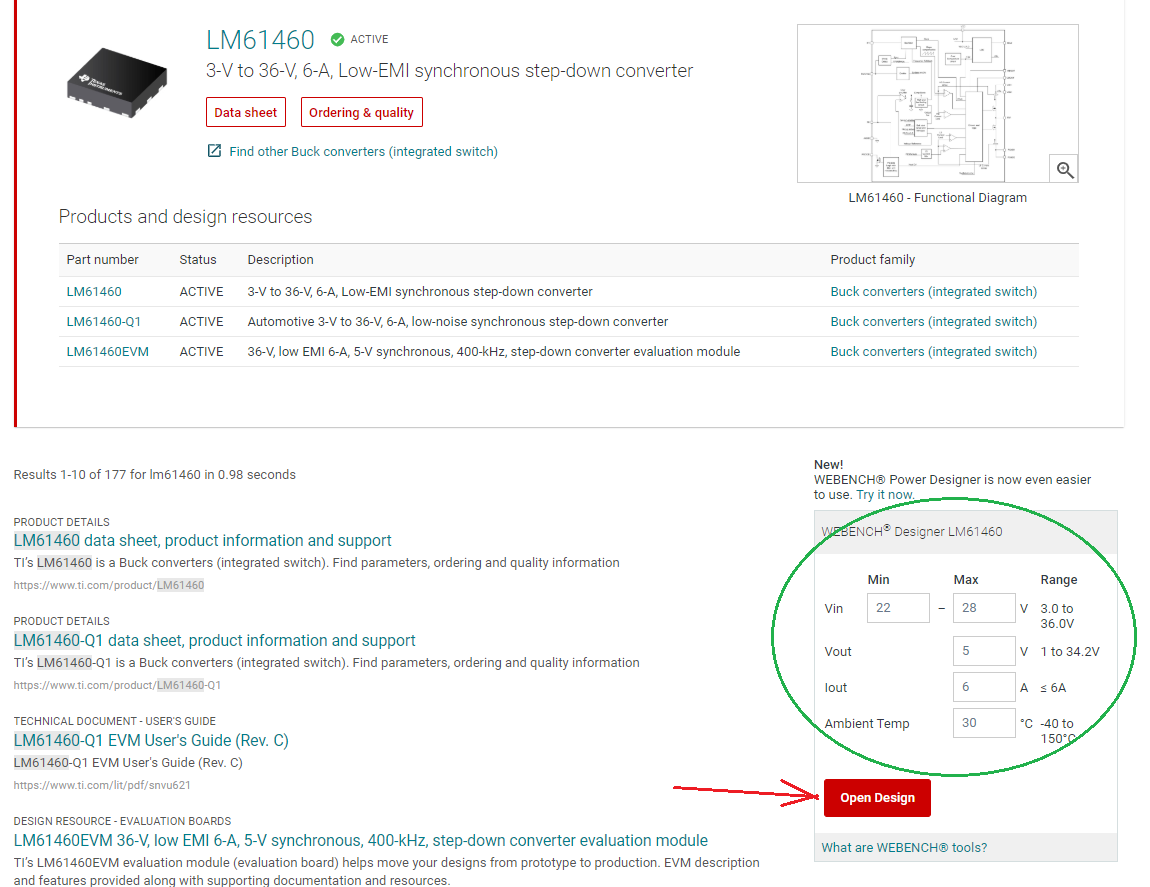
Task: Click the Product family column header
Action: coord(873,260)
